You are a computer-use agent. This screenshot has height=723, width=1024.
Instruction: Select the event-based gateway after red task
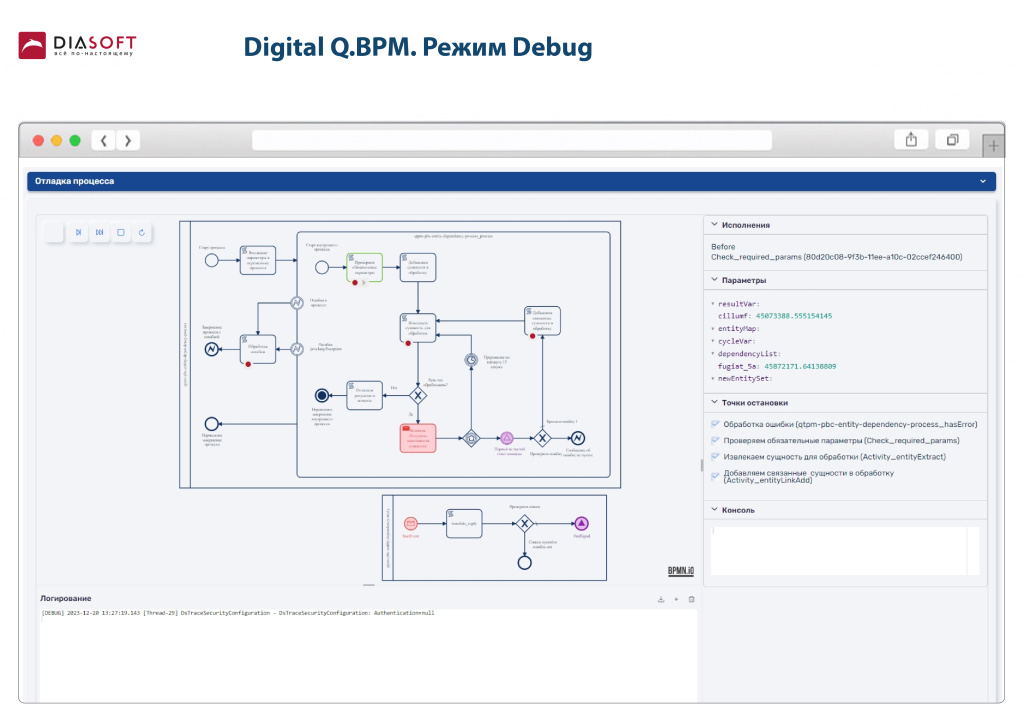point(471,438)
